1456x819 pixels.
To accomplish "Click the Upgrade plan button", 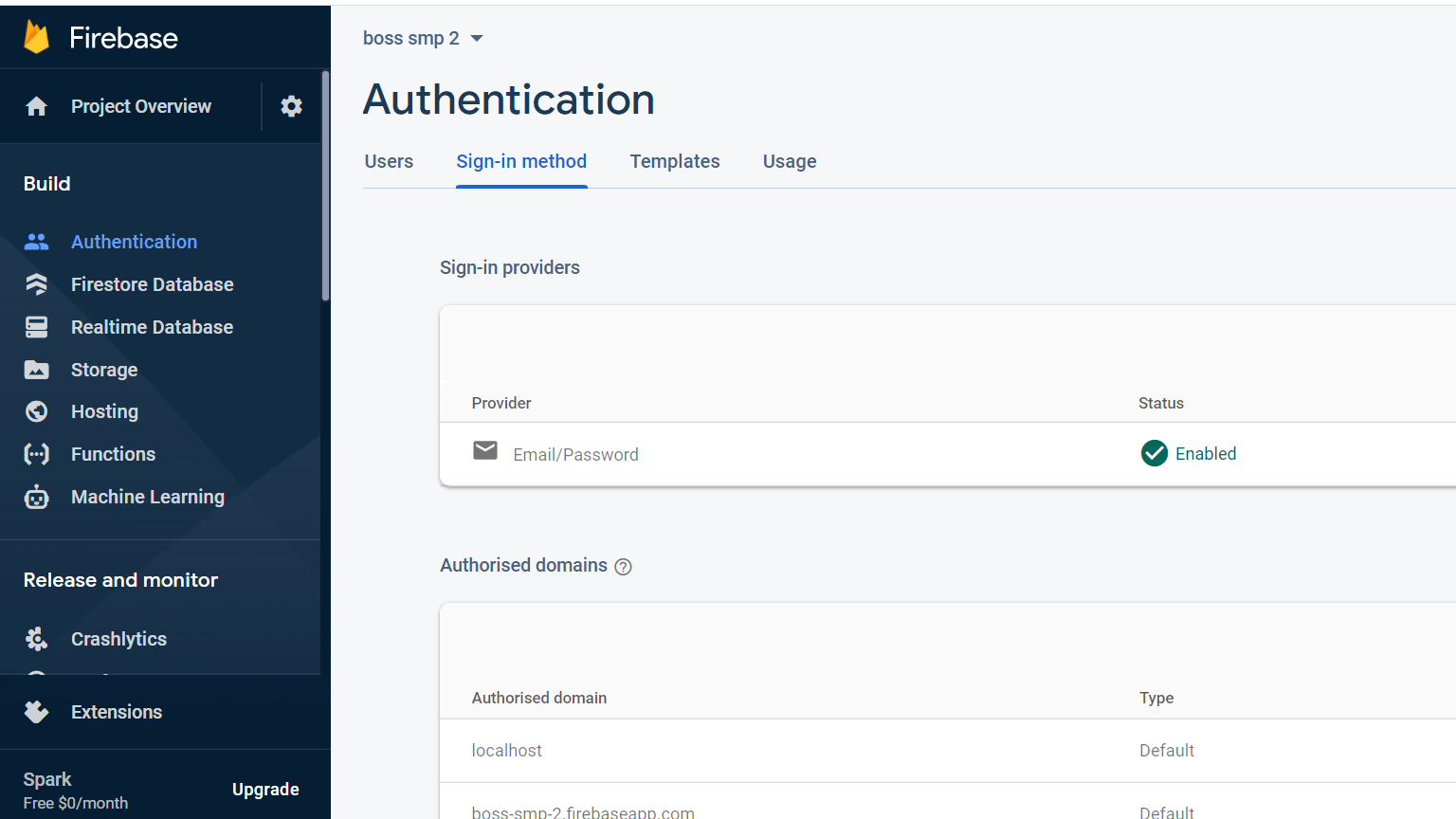I will tap(265, 790).
